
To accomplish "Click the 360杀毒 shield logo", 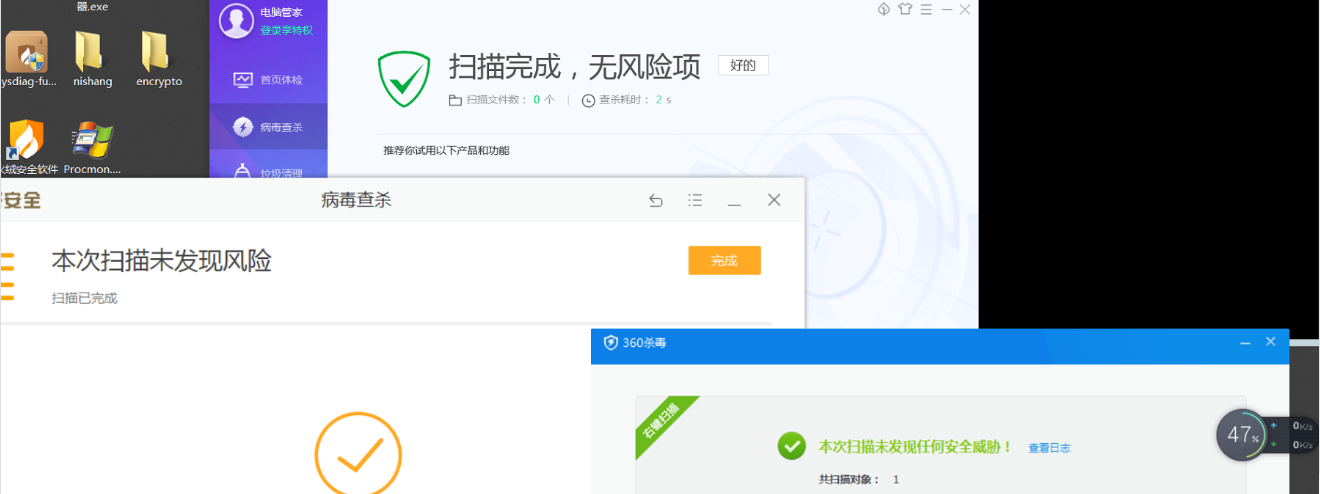I will click(611, 343).
